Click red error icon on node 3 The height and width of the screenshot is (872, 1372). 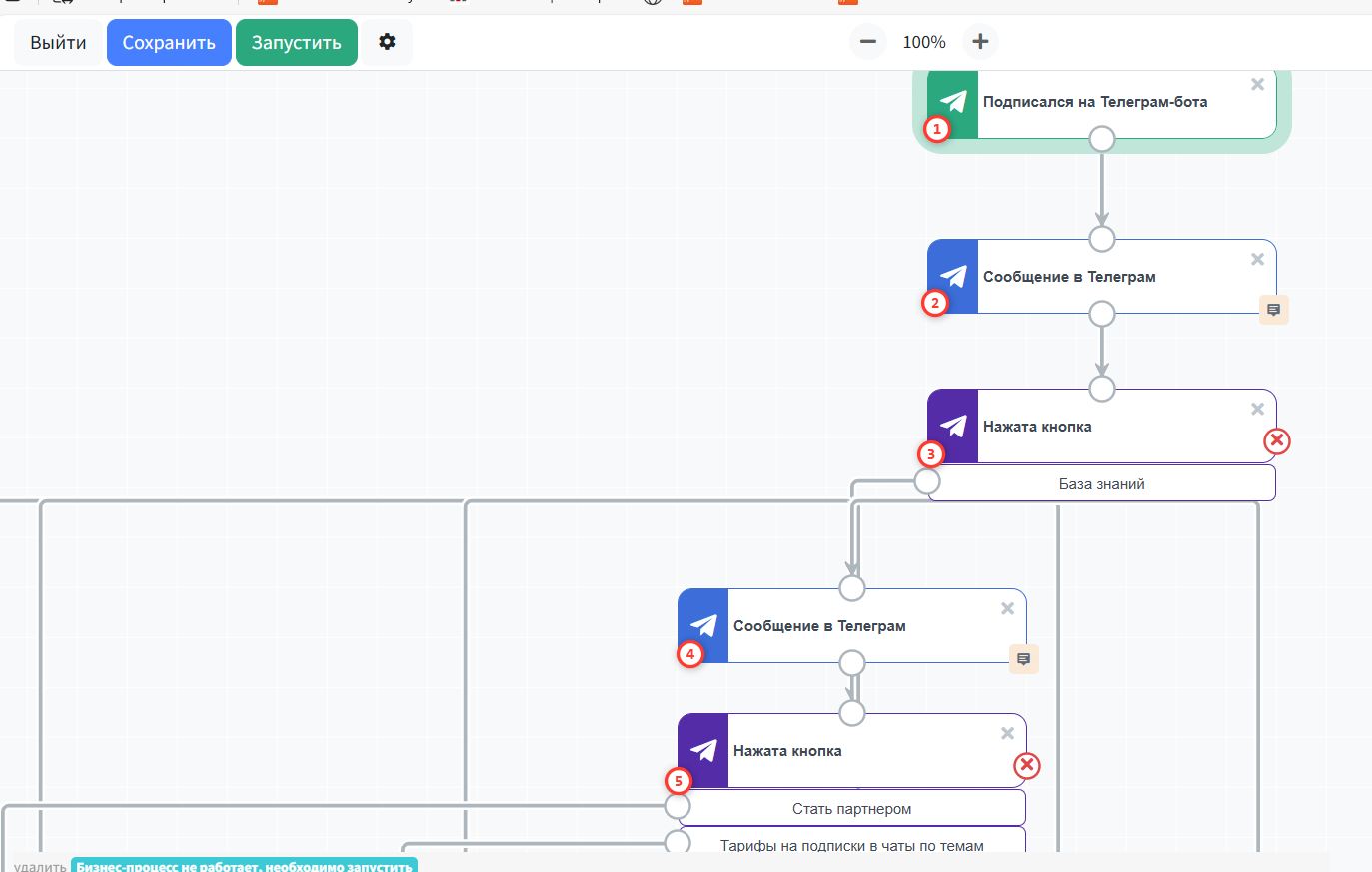point(1276,440)
